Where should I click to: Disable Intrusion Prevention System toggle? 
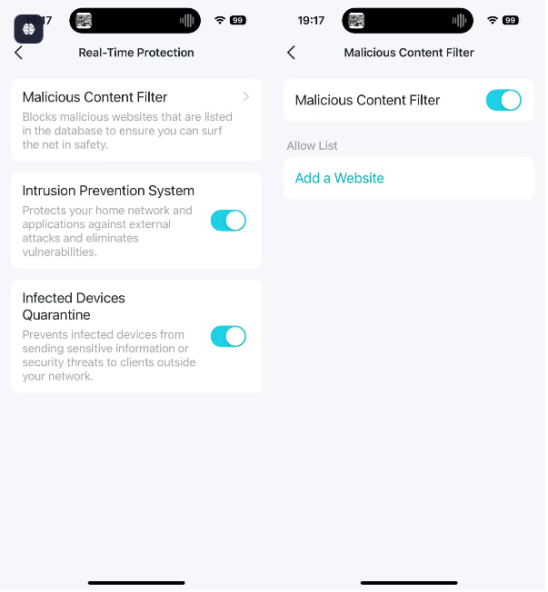click(228, 220)
